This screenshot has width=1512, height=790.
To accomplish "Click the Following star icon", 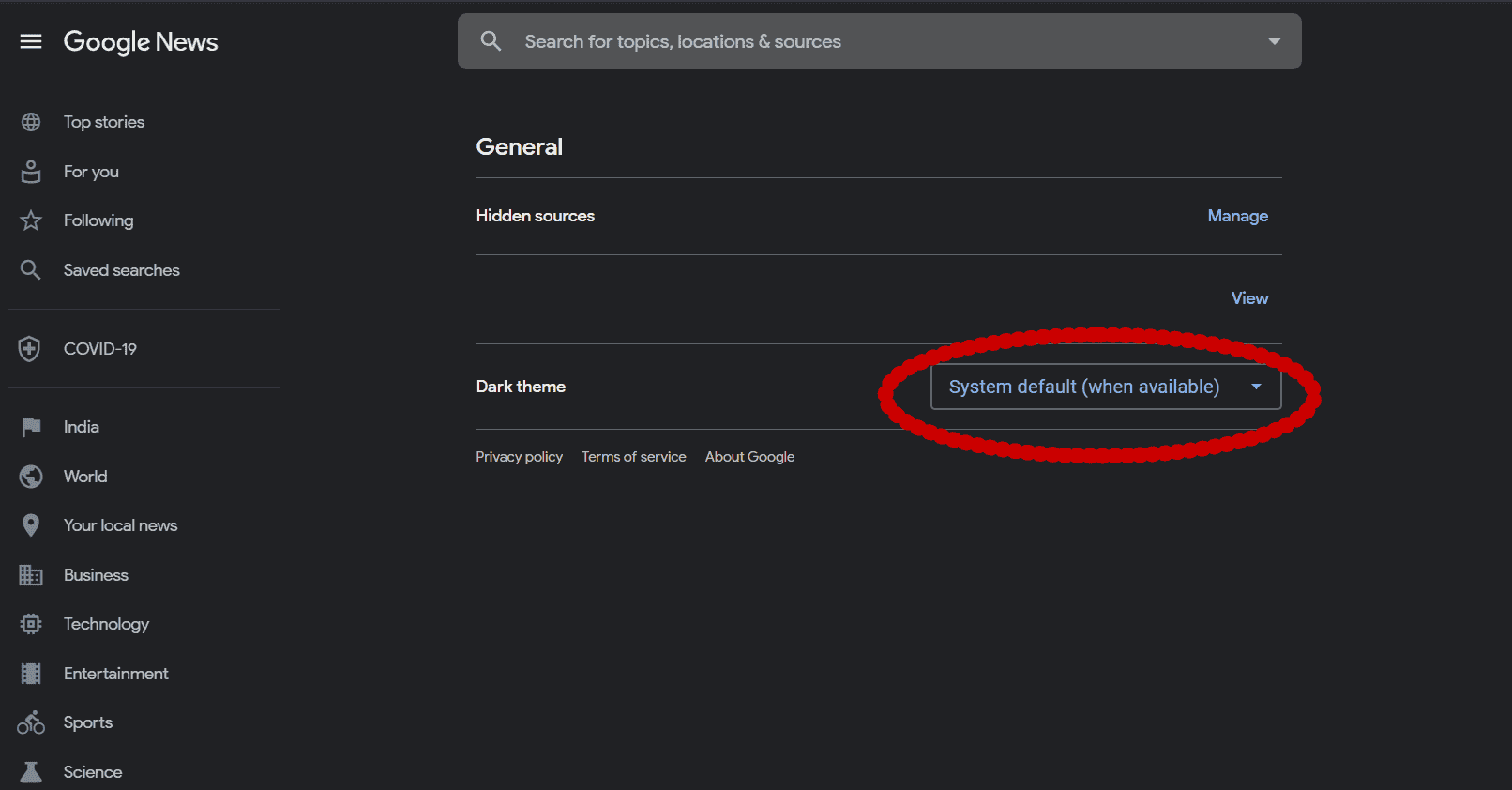I will point(31,220).
